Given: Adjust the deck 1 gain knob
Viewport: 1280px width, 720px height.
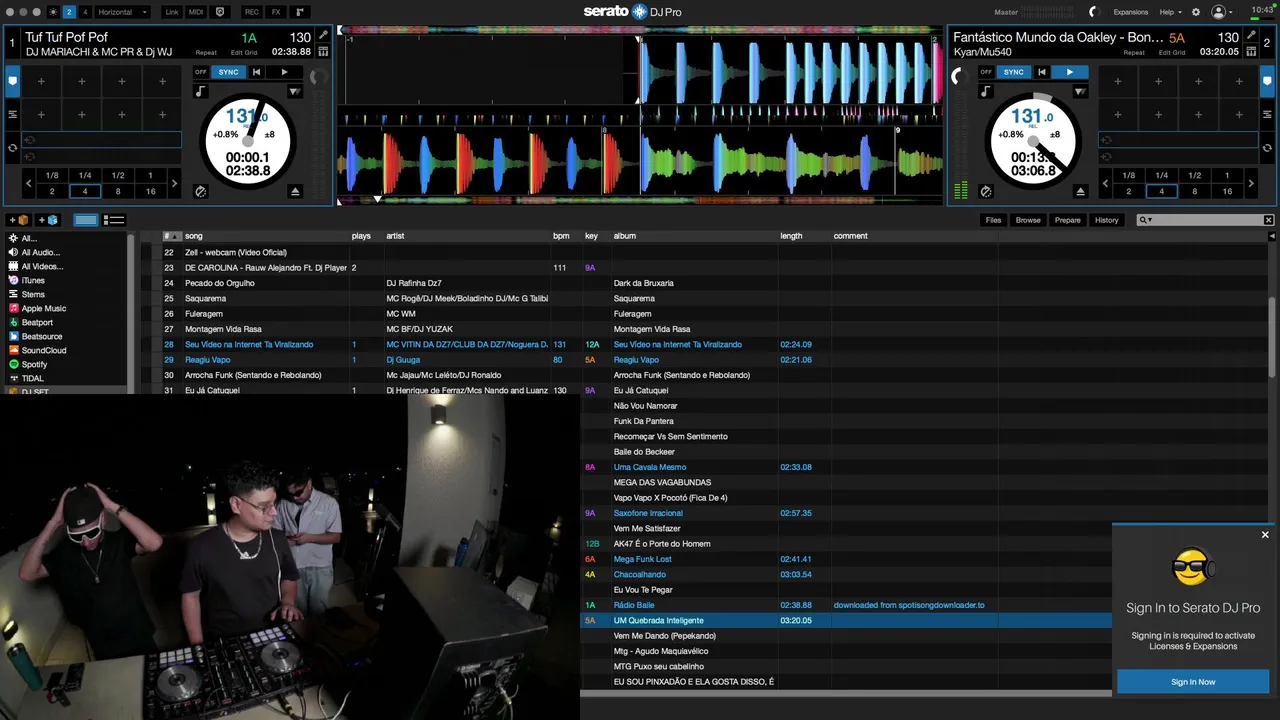Looking at the screenshot, I should point(318,77).
